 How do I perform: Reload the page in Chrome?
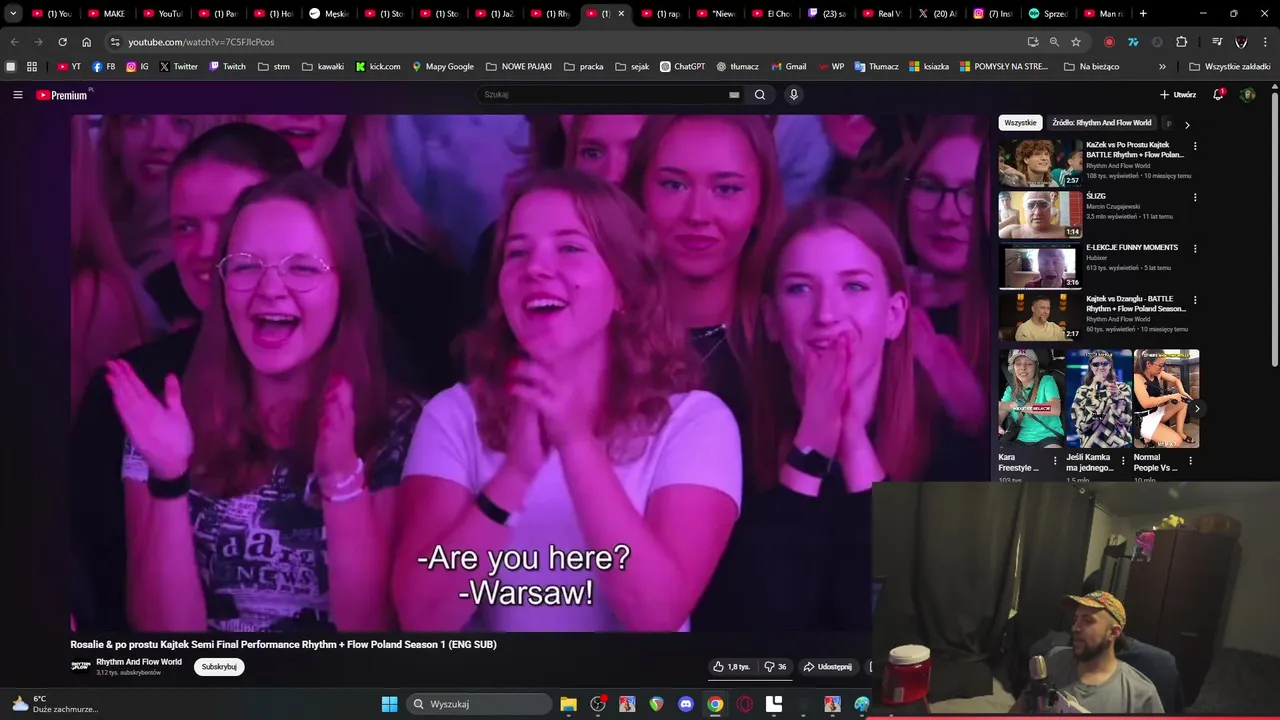(62, 42)
